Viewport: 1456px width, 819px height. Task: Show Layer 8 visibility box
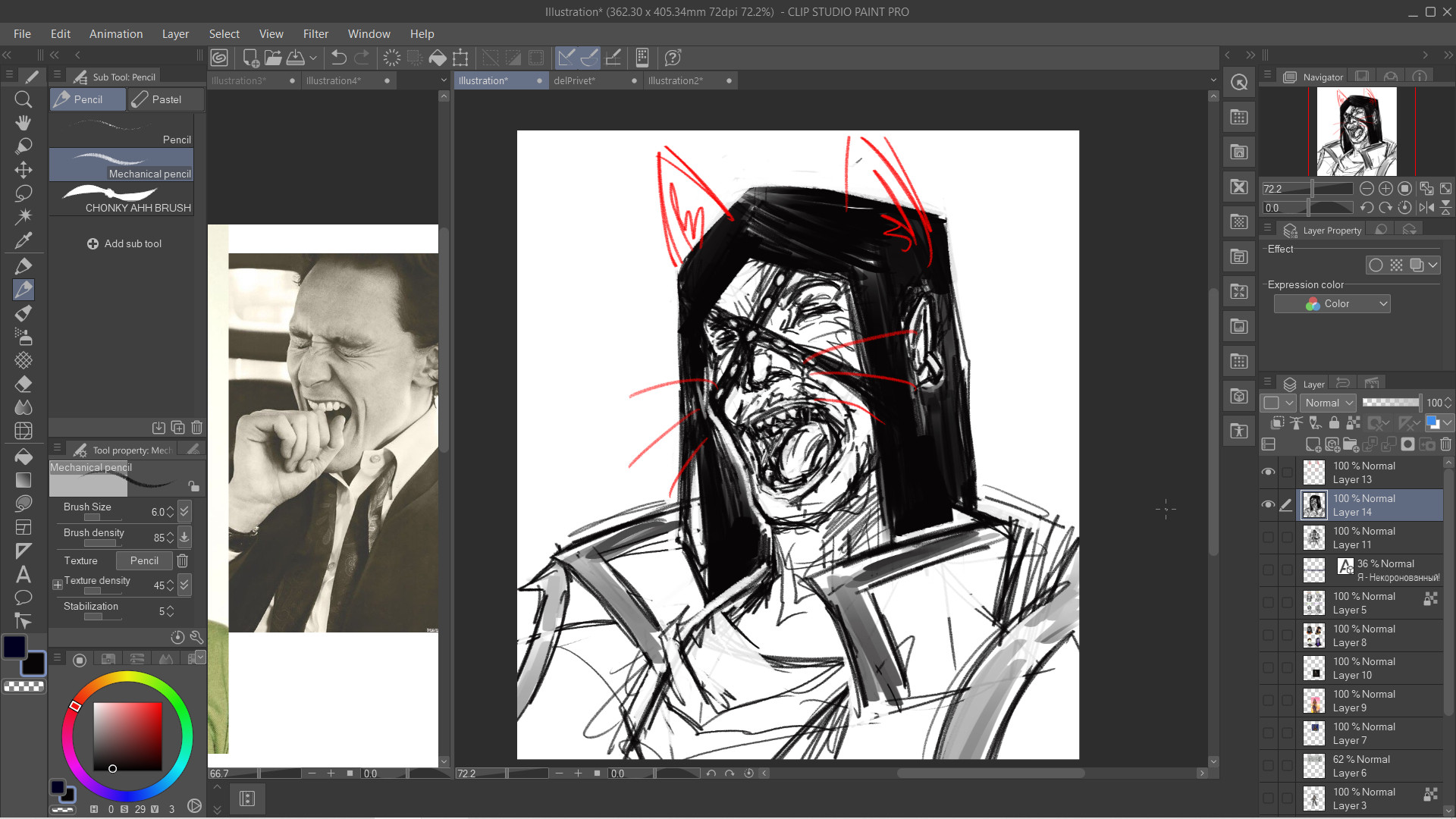click(x=1268, y=635)
